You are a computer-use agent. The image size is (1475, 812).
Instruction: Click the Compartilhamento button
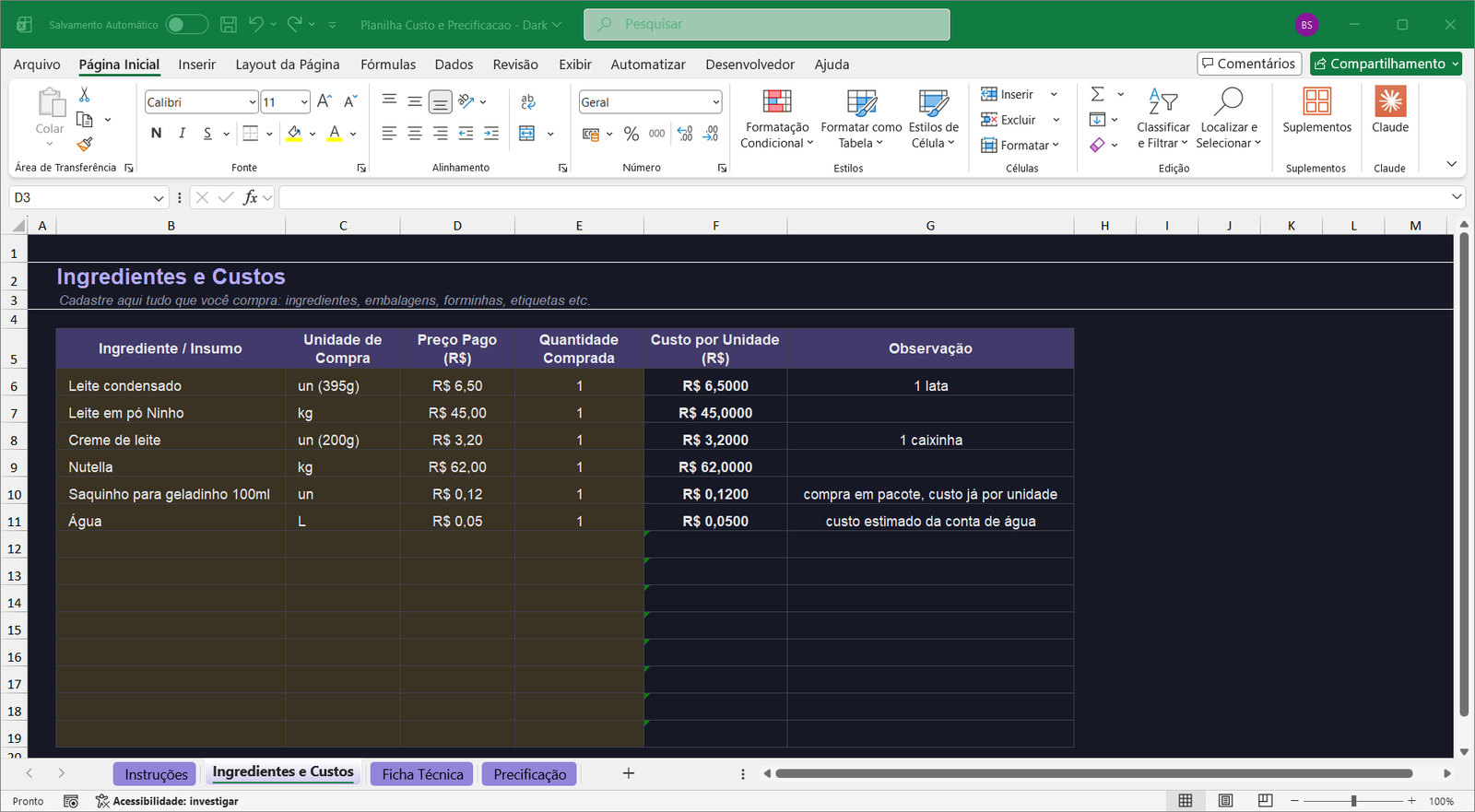(1386, 64)
